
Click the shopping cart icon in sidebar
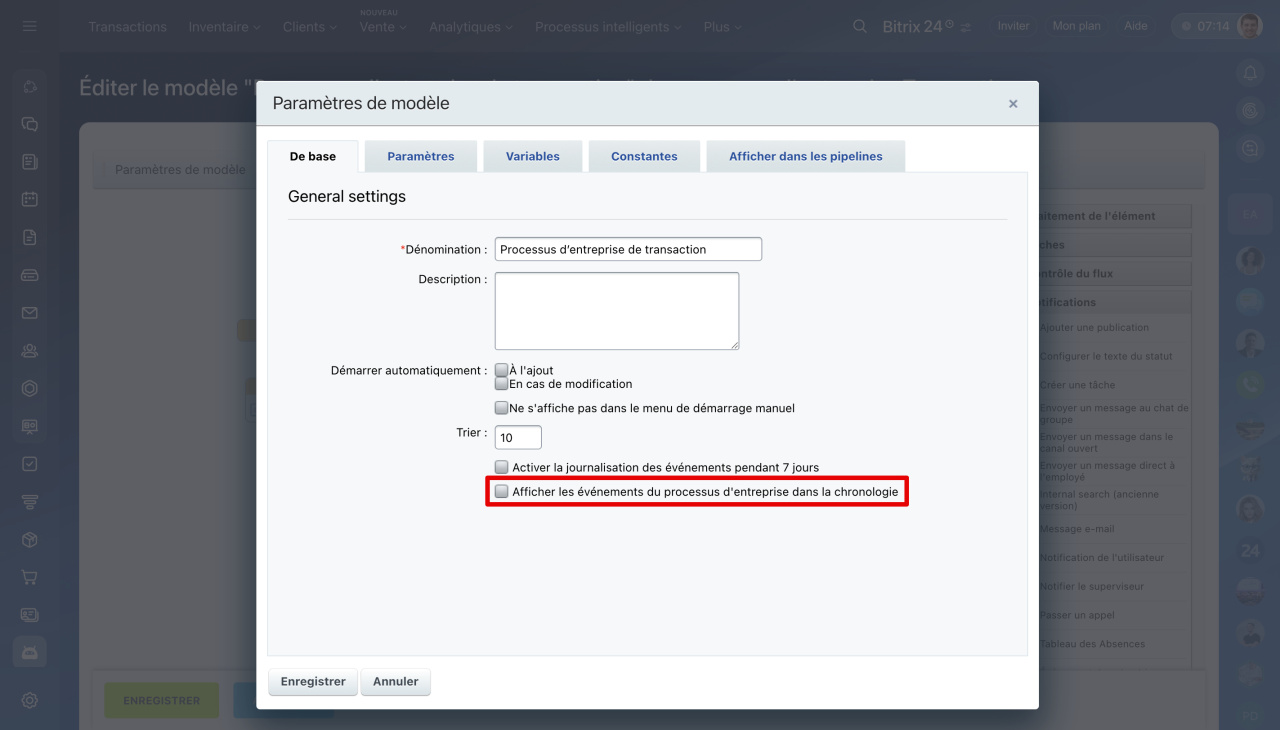(30, 577)
